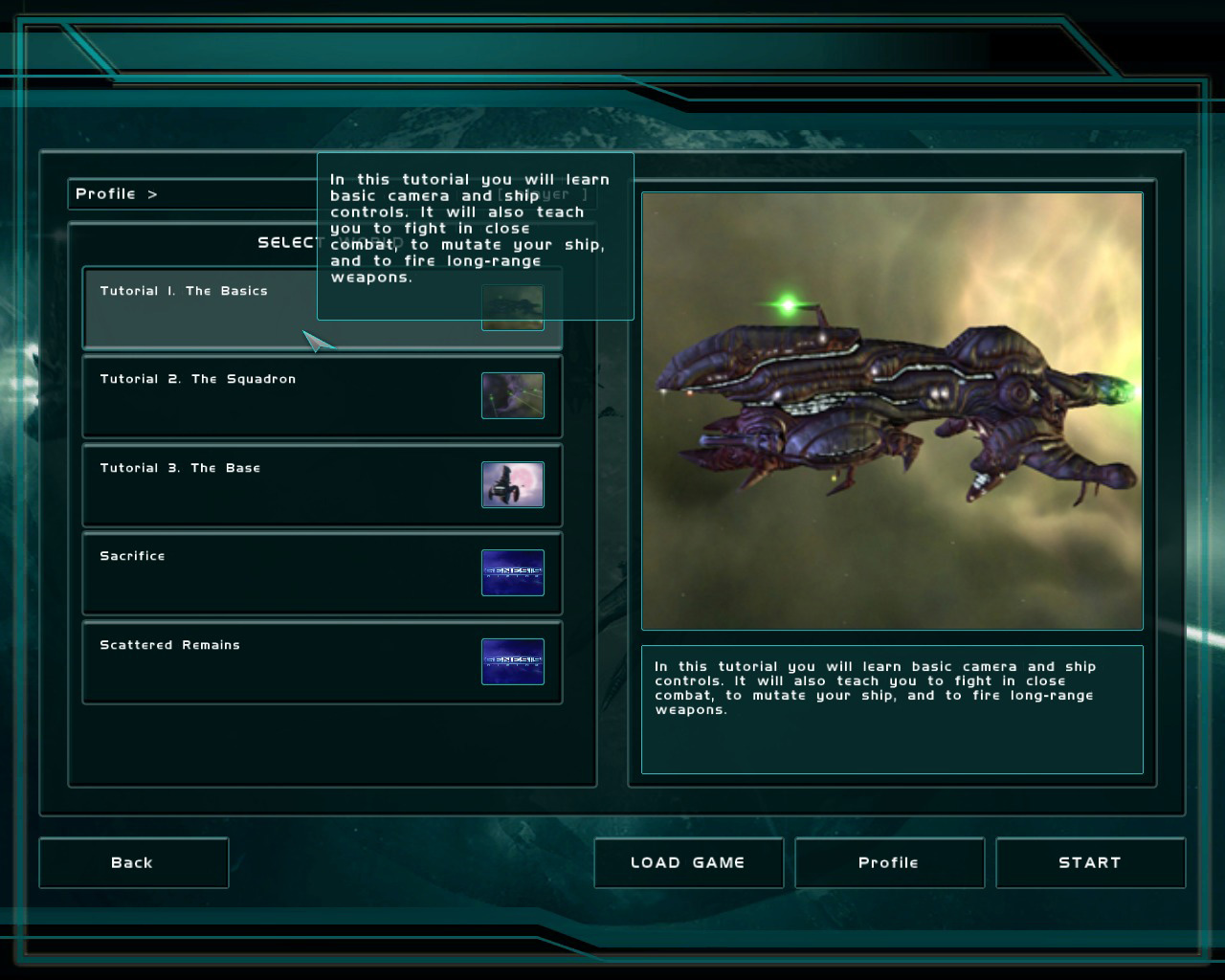Pick the Sacrifice campaign entry
The height and width of the screenshot is (980, 1225).
pos(323,573)
